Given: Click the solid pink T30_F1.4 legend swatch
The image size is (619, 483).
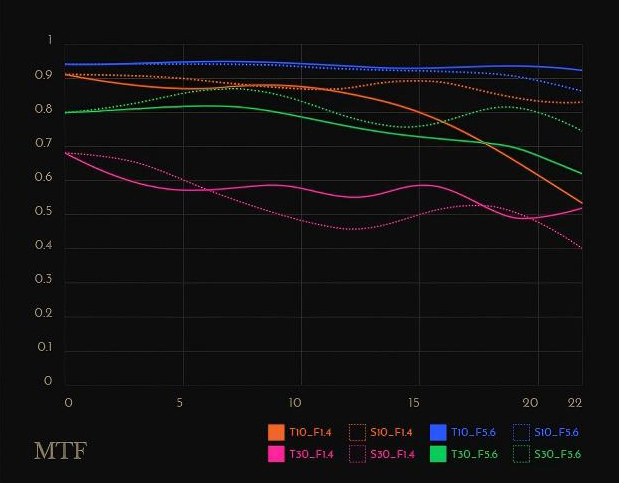Looking at the screenshot, I should (x=276, y=454).
